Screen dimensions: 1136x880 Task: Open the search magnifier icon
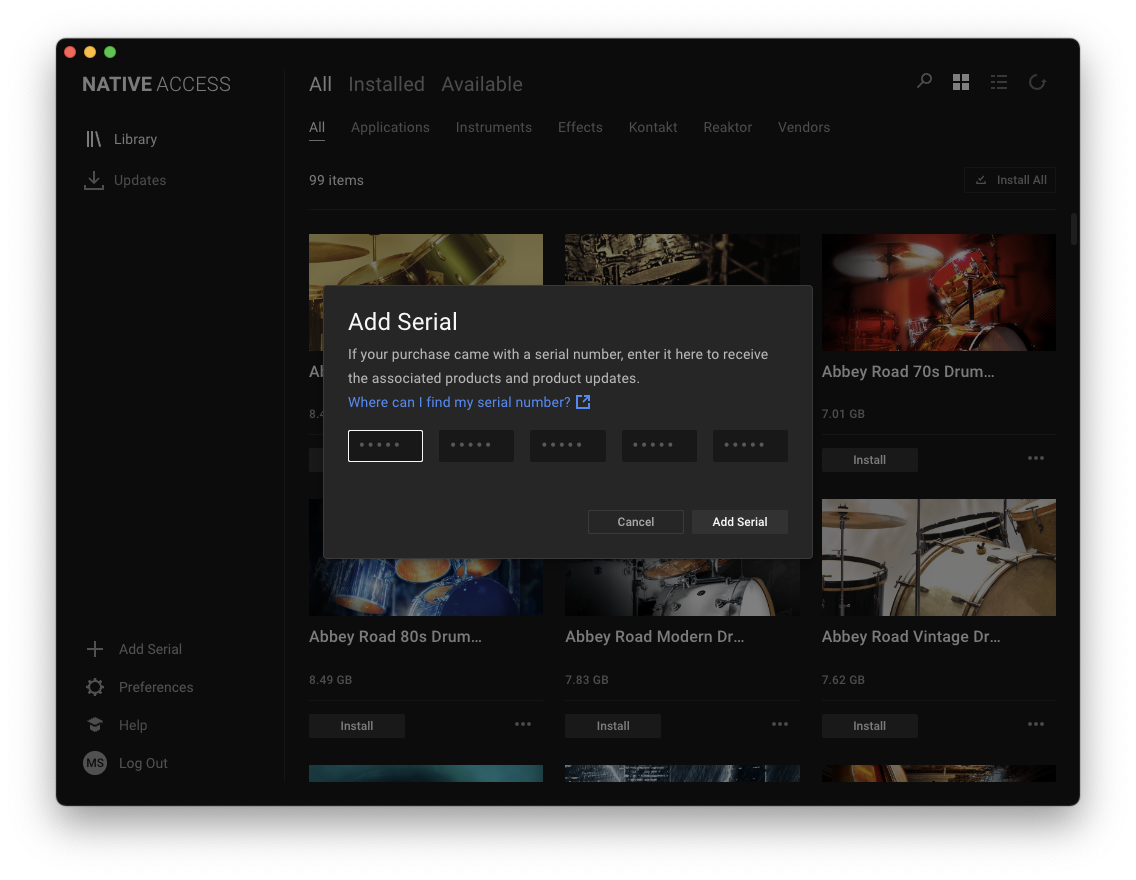tap(924, 81)
